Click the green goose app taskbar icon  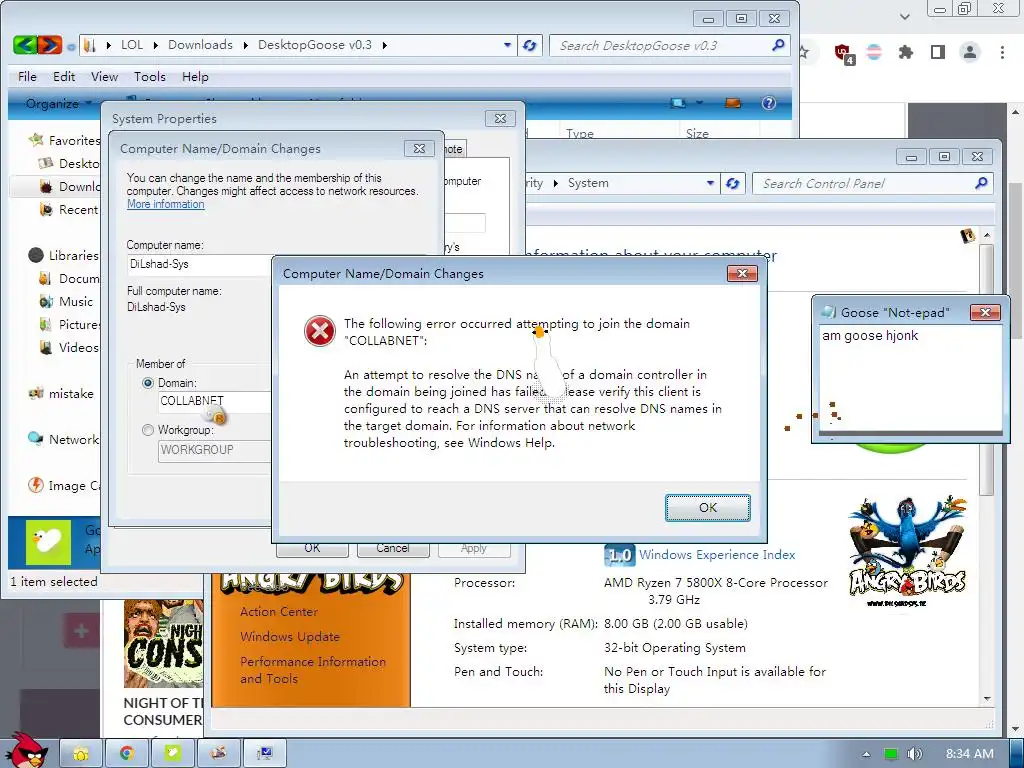pos(172,753)
